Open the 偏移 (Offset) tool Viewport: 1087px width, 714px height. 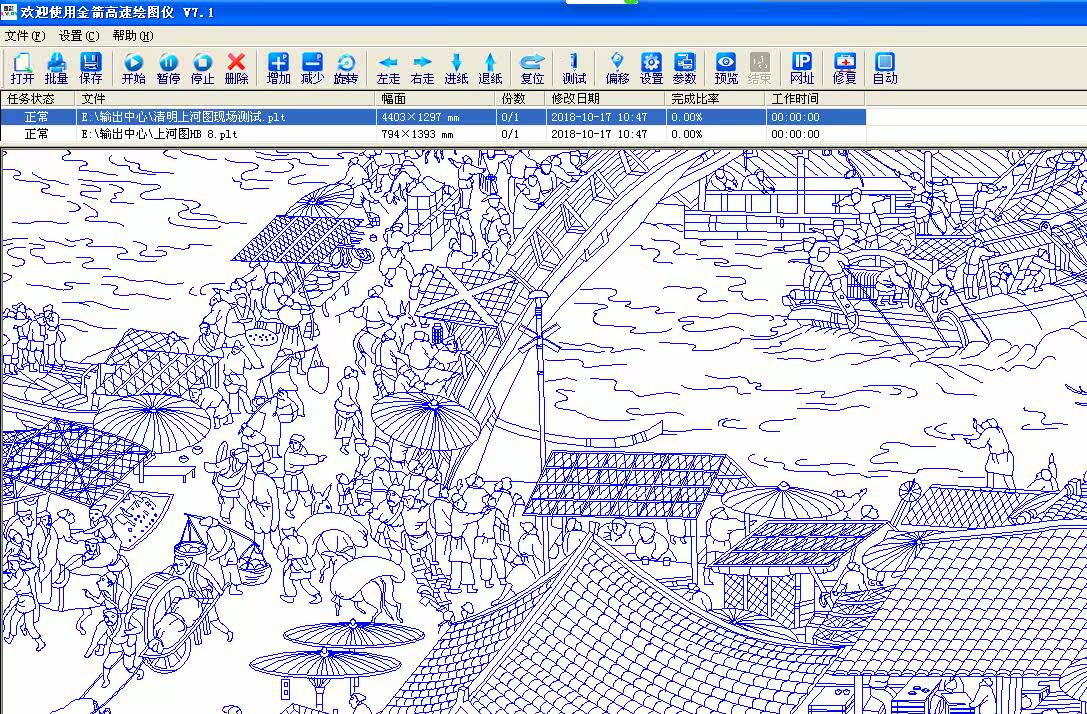(617, 69)
